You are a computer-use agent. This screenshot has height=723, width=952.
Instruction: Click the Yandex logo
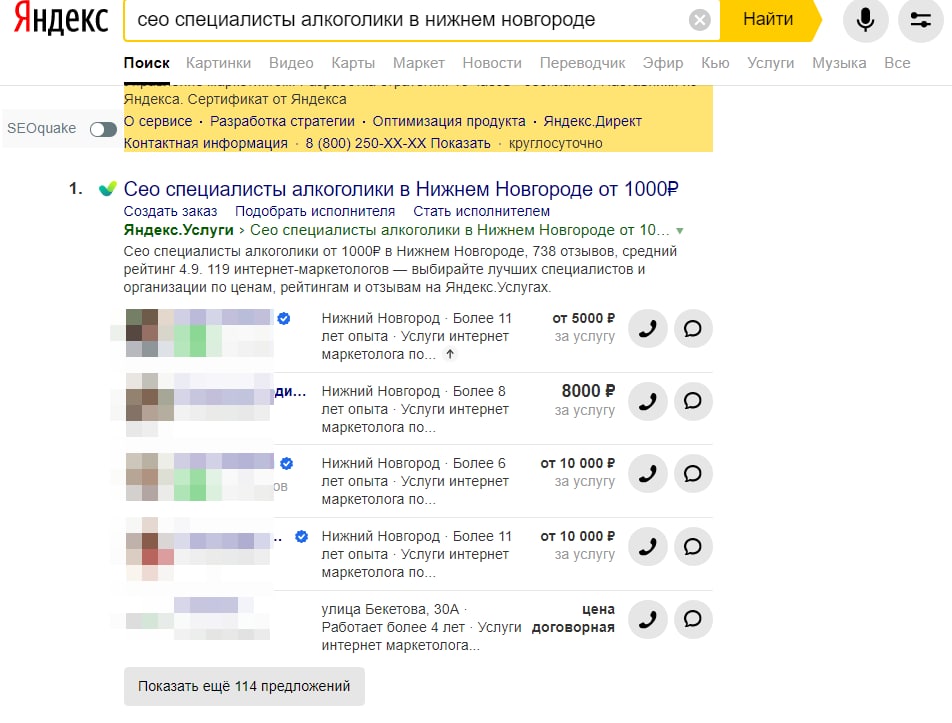click(x=61, y=19)
